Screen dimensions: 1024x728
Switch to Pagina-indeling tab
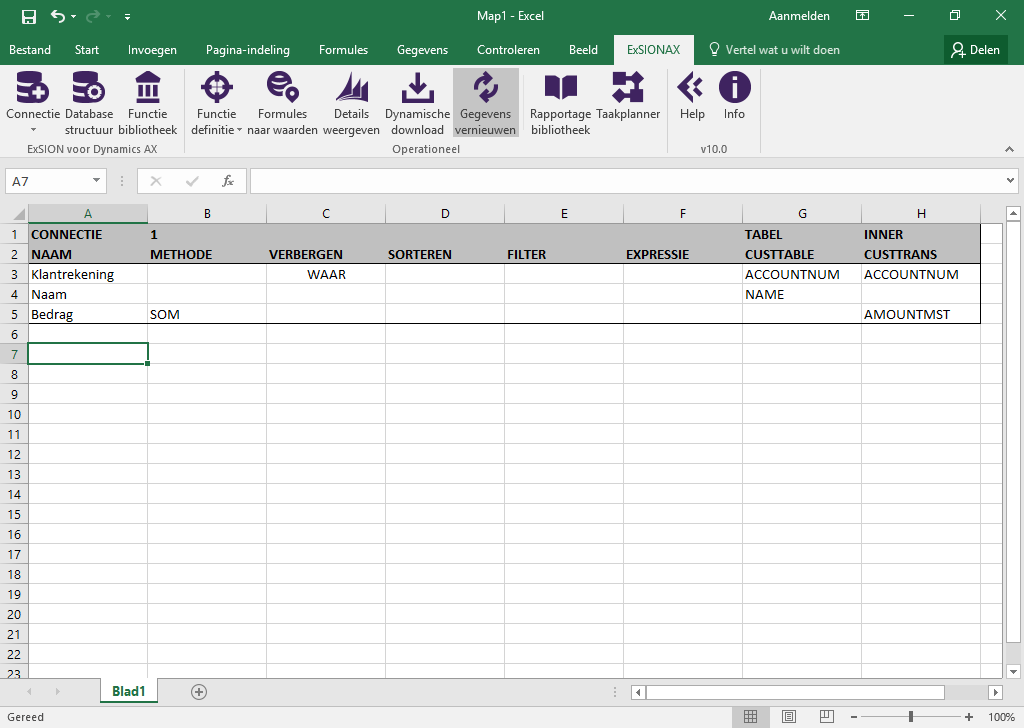[248, 50]
